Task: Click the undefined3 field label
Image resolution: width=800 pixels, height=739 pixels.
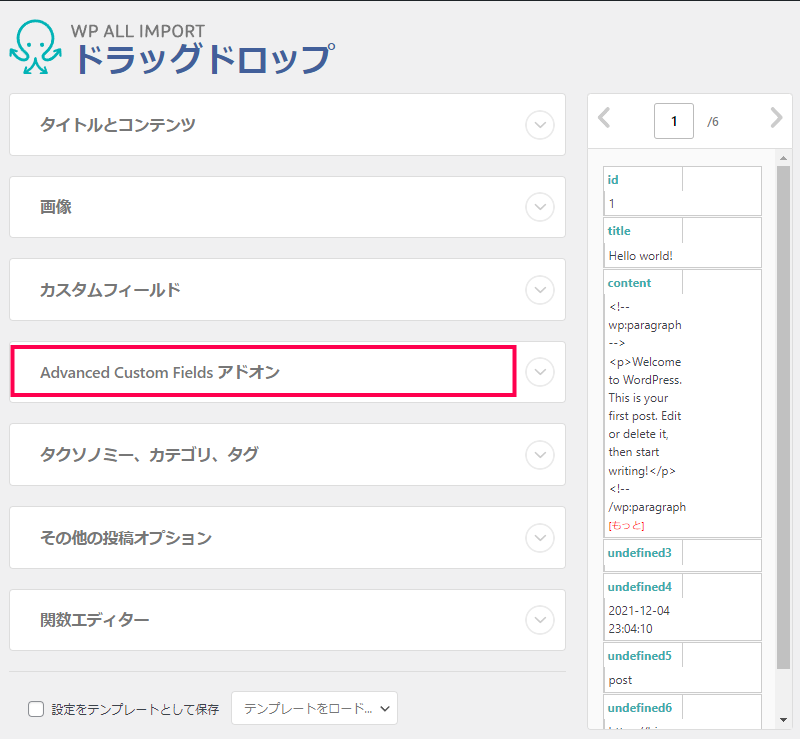Action: point(639,553)
